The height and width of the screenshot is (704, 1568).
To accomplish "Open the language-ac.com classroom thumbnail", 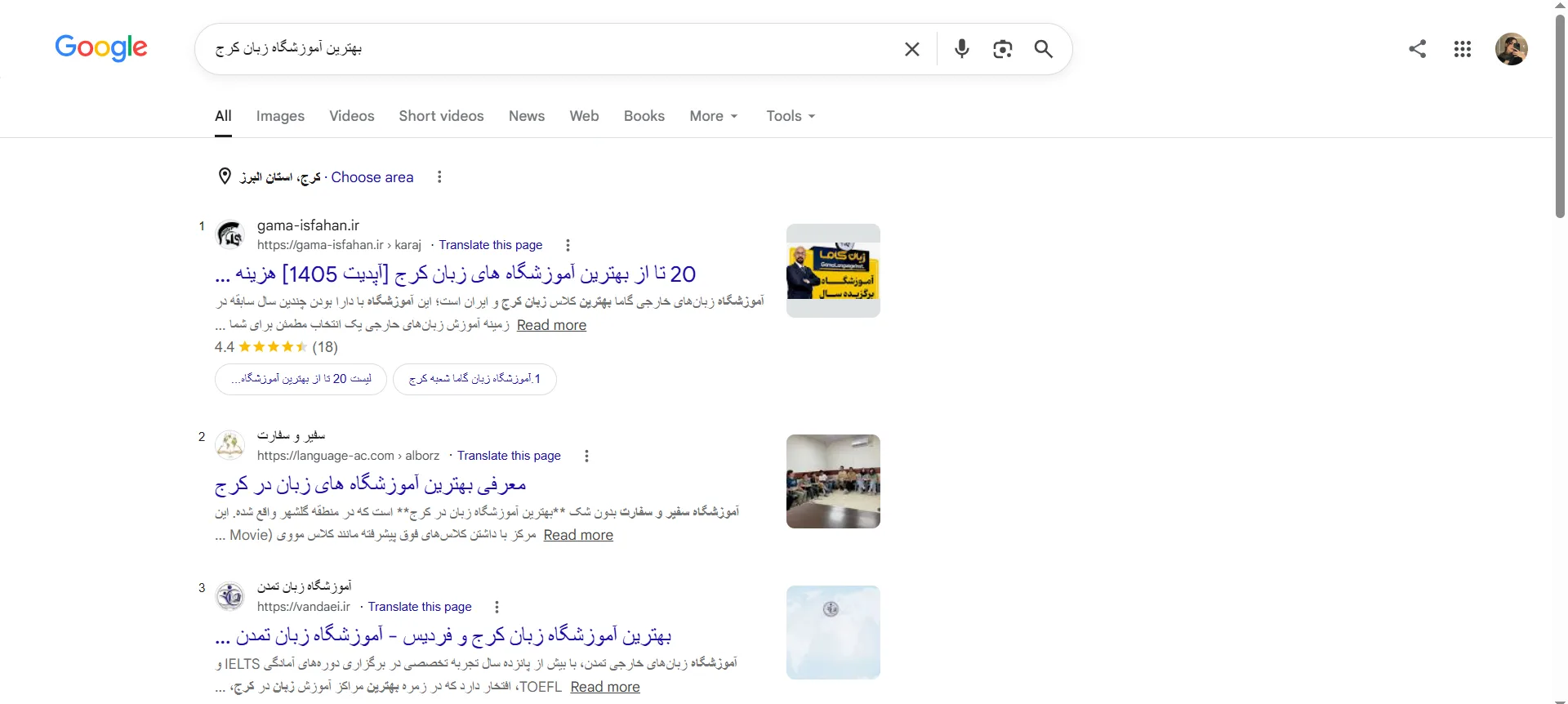I will click(833, 481).
